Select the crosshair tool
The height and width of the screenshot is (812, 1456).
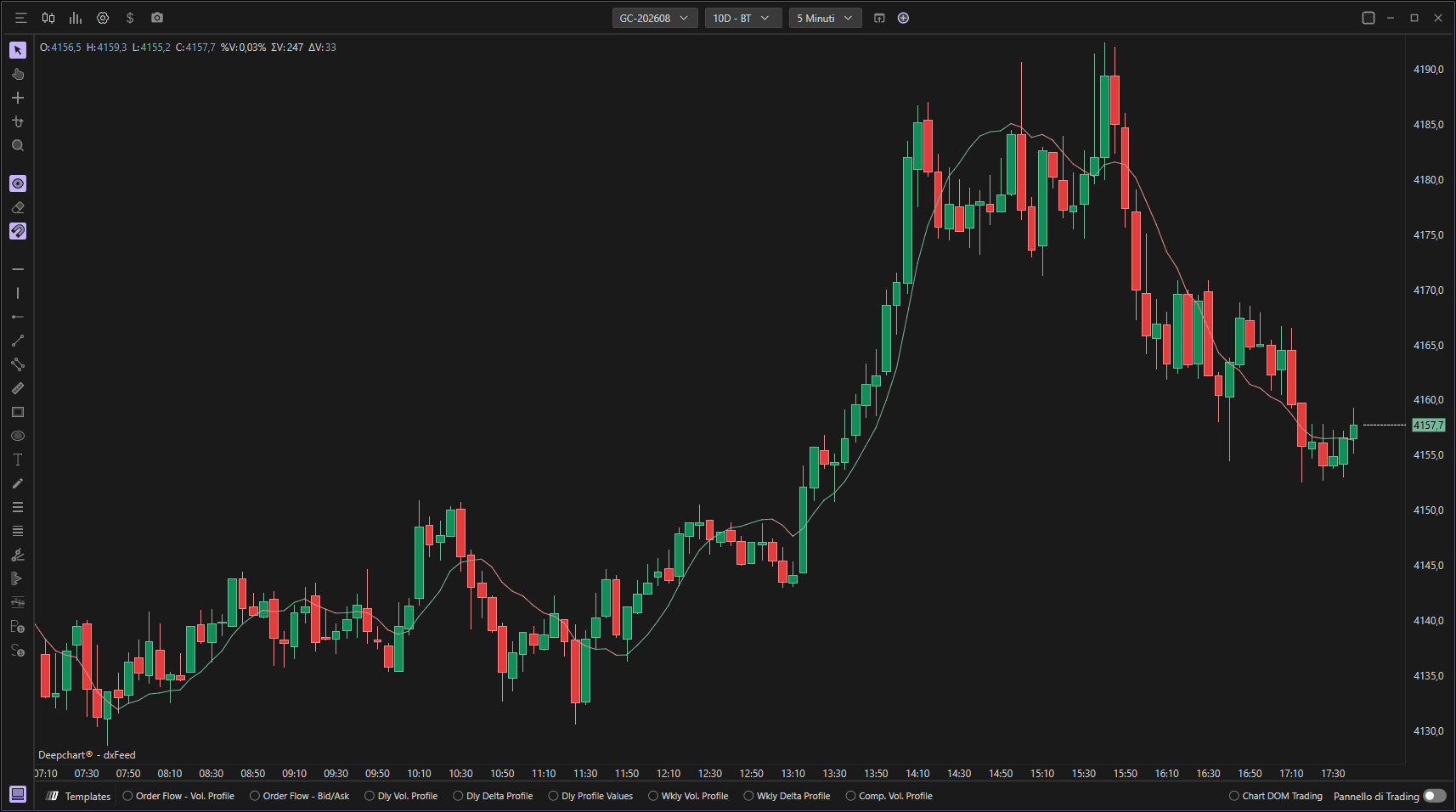pyautogui.click(x=18, y=98)
